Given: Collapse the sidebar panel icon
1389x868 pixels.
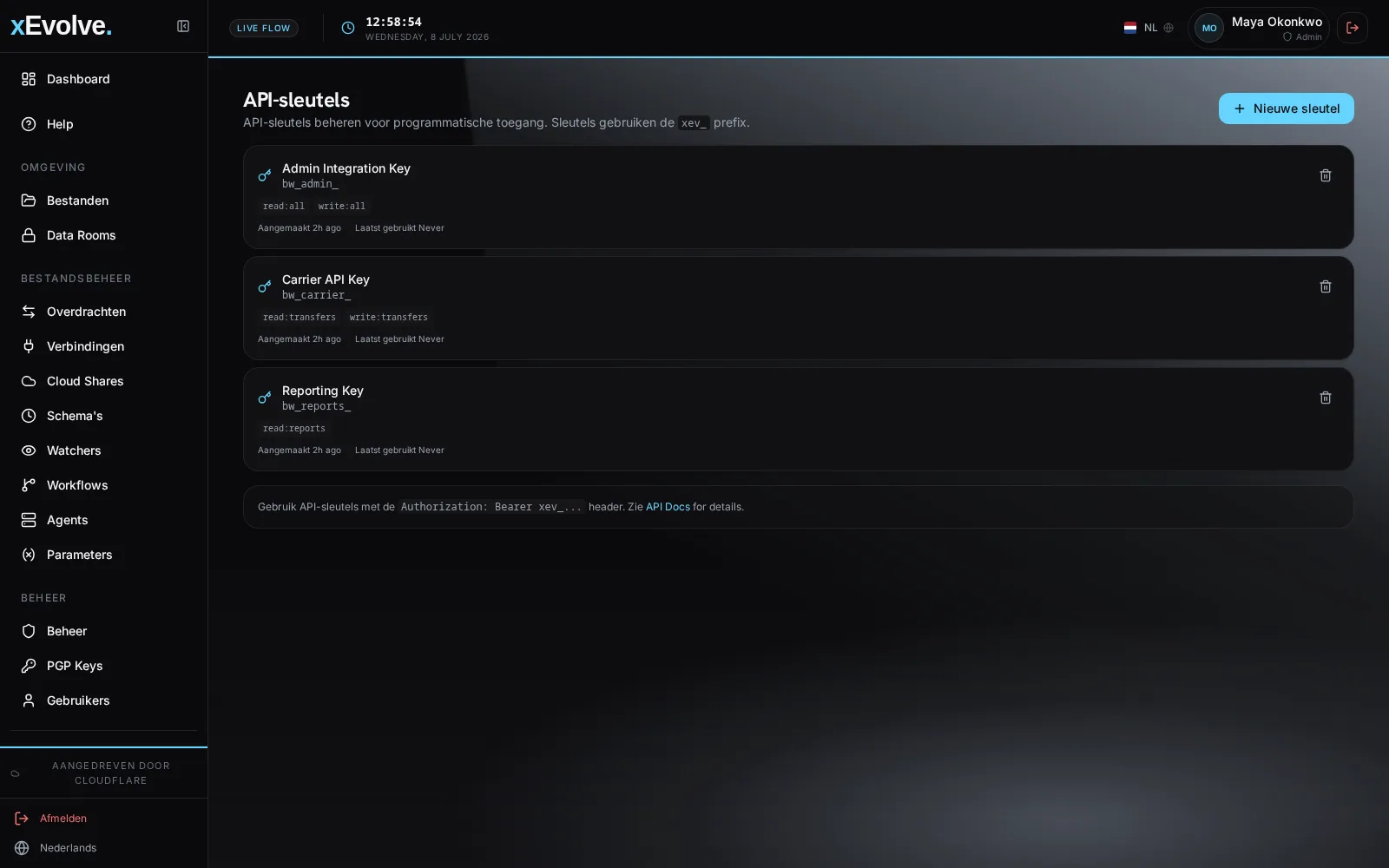Looking at the screenshot, I should (x=183, y=26).
